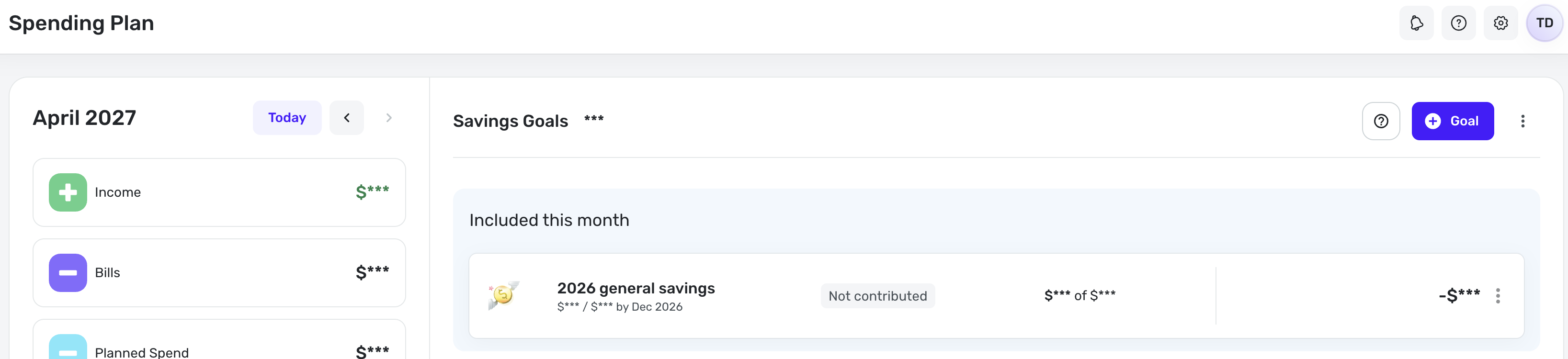Go to the next month

click(x=389, y=118)
